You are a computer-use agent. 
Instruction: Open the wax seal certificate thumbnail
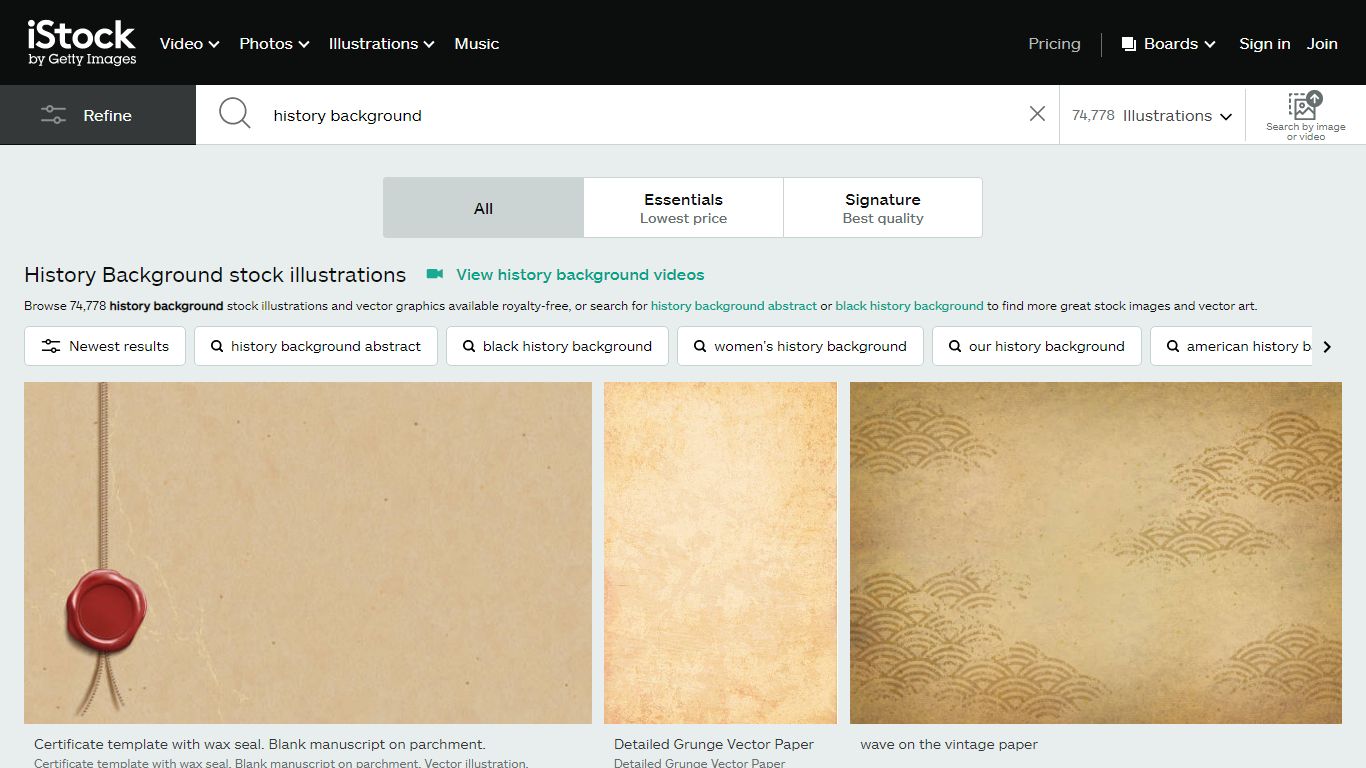point(308,552)
